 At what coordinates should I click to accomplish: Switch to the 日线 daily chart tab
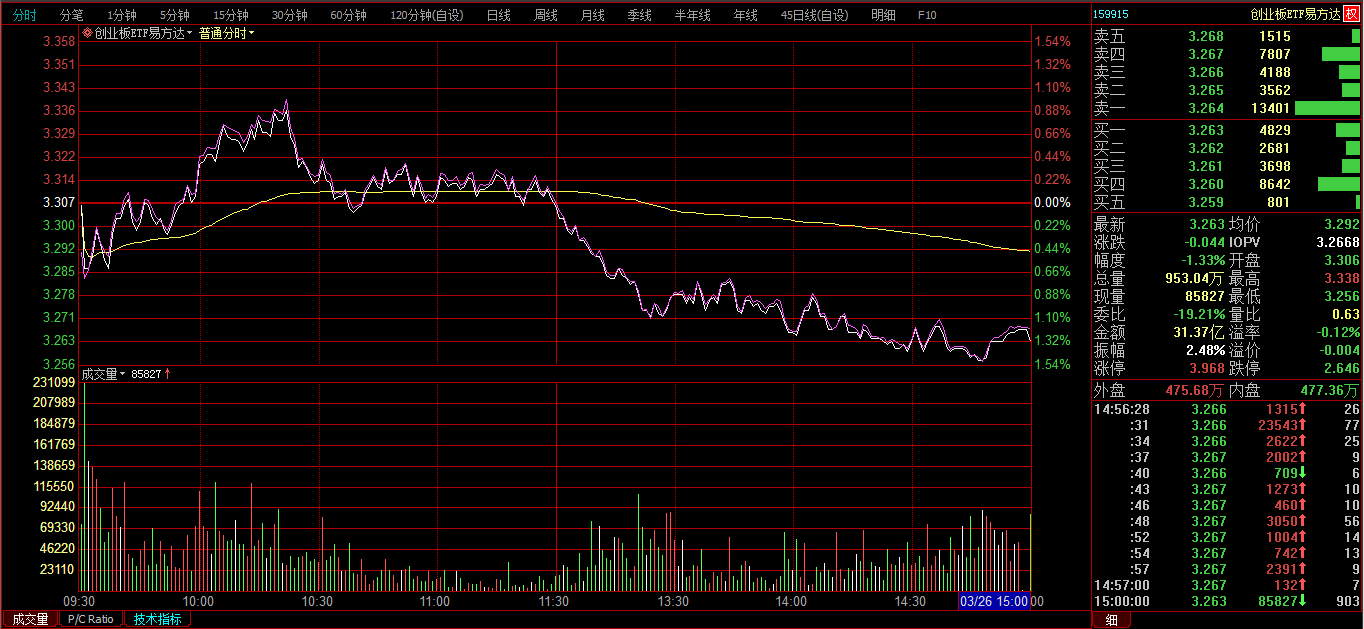(x=498, y=15)
